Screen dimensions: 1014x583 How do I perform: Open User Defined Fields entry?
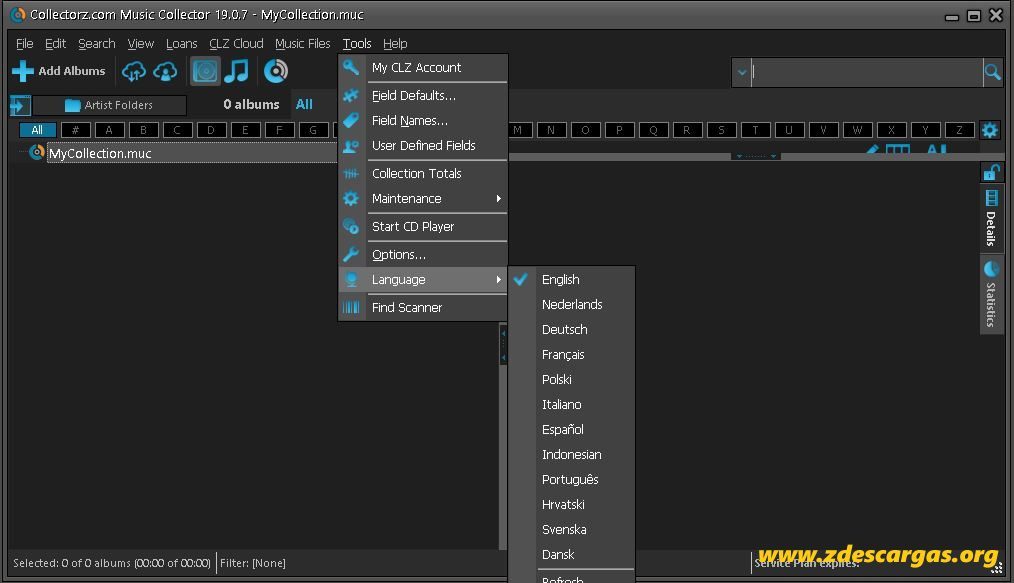click(x=423, y=145)
